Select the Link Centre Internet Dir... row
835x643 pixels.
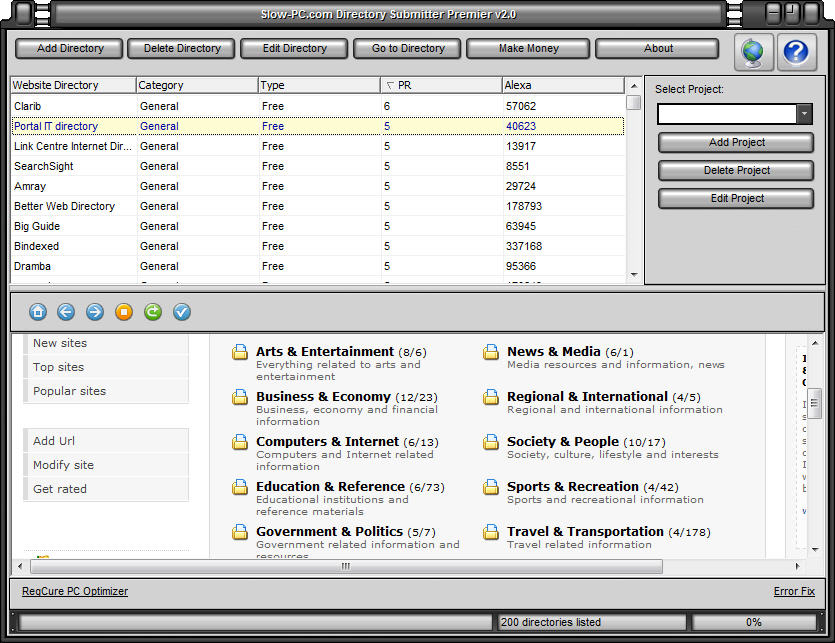317,146
